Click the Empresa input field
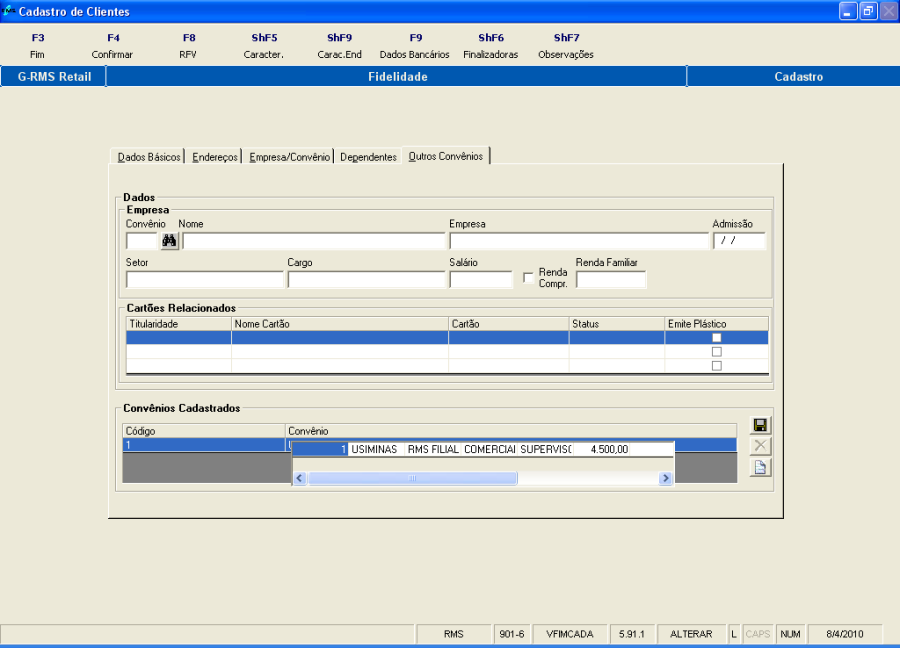Viewport: 900px width, 648px height. click(x=579, y=241)
